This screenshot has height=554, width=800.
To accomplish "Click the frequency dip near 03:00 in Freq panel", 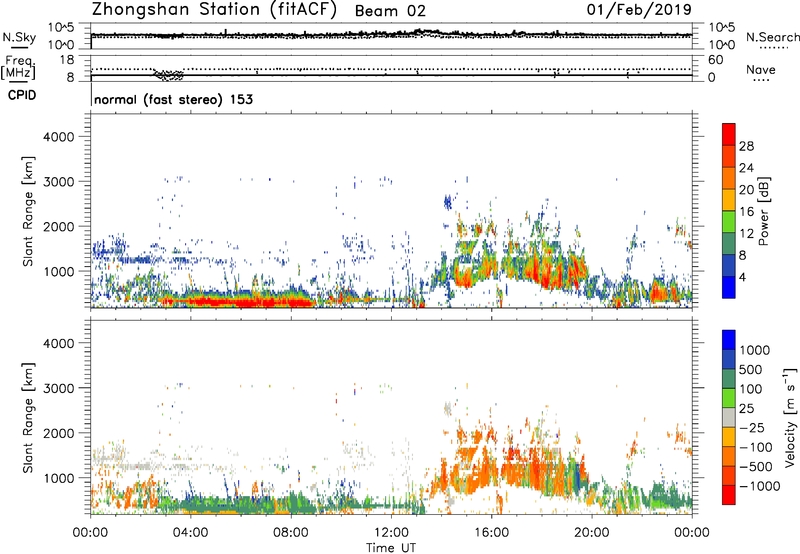I will pyautogui.click(x=168, y=75).
